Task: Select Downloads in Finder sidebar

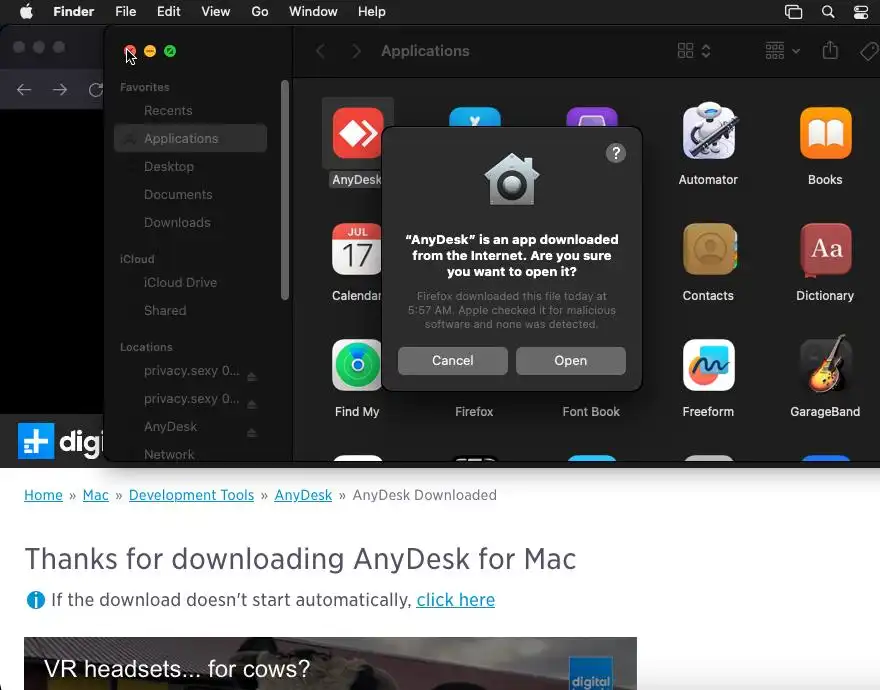Action: [x=190, y=222]
